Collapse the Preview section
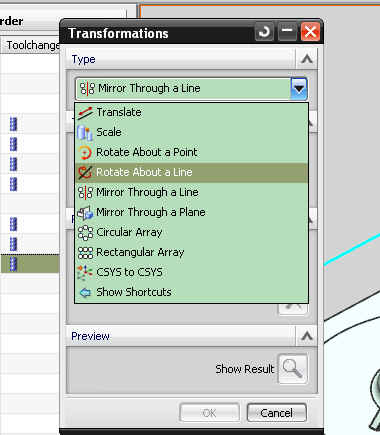The image size is (380, 435). coord(307,336)
